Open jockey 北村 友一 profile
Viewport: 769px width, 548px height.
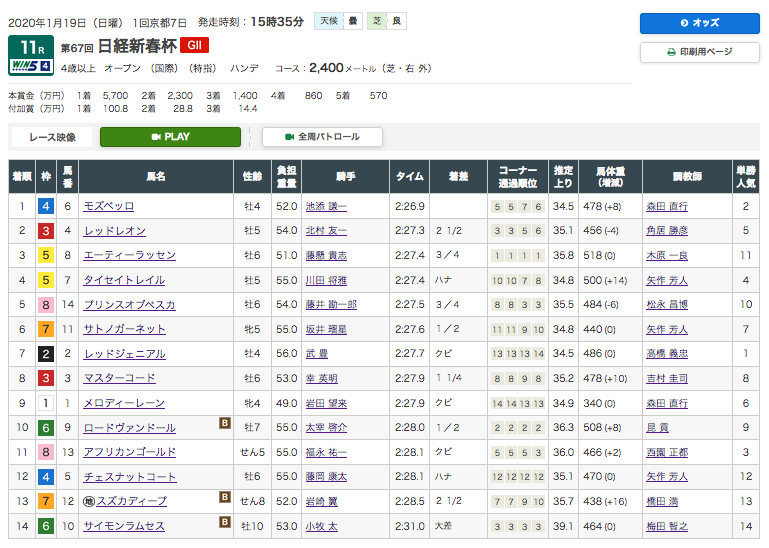pyautogui.click(x=326, y=231)
